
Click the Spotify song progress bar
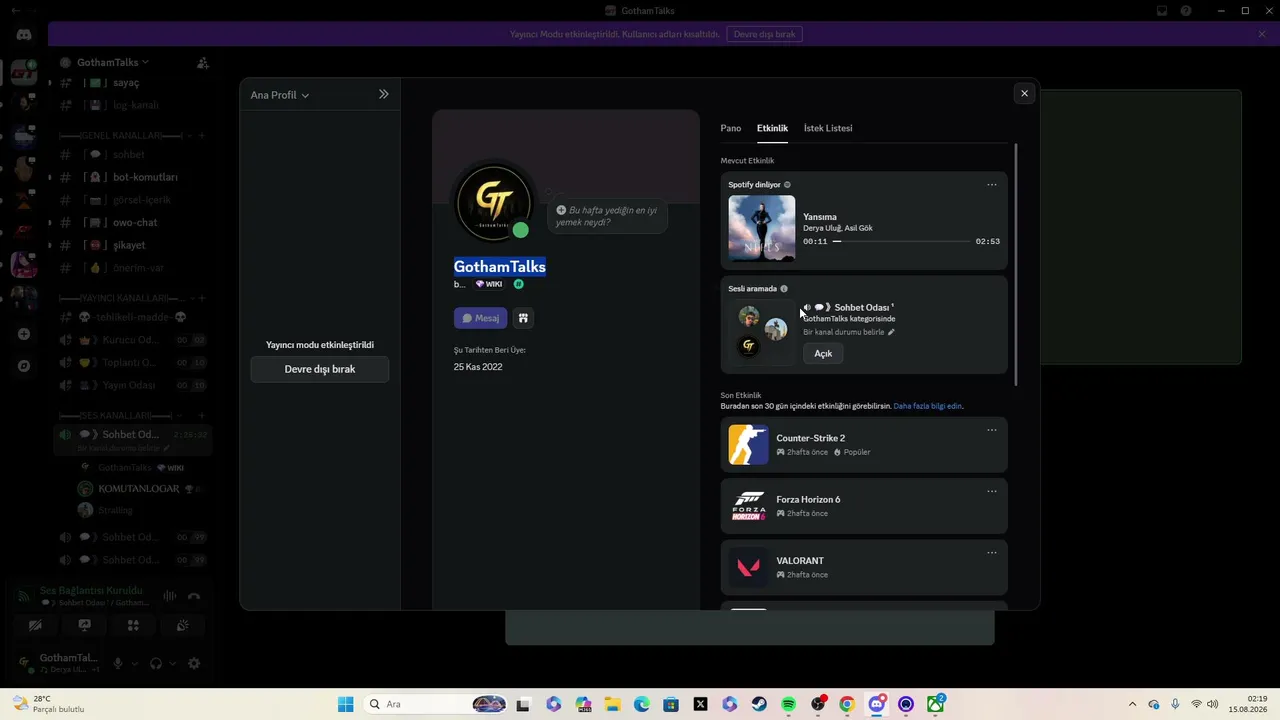pyautogui.click(x=901, y=241)
